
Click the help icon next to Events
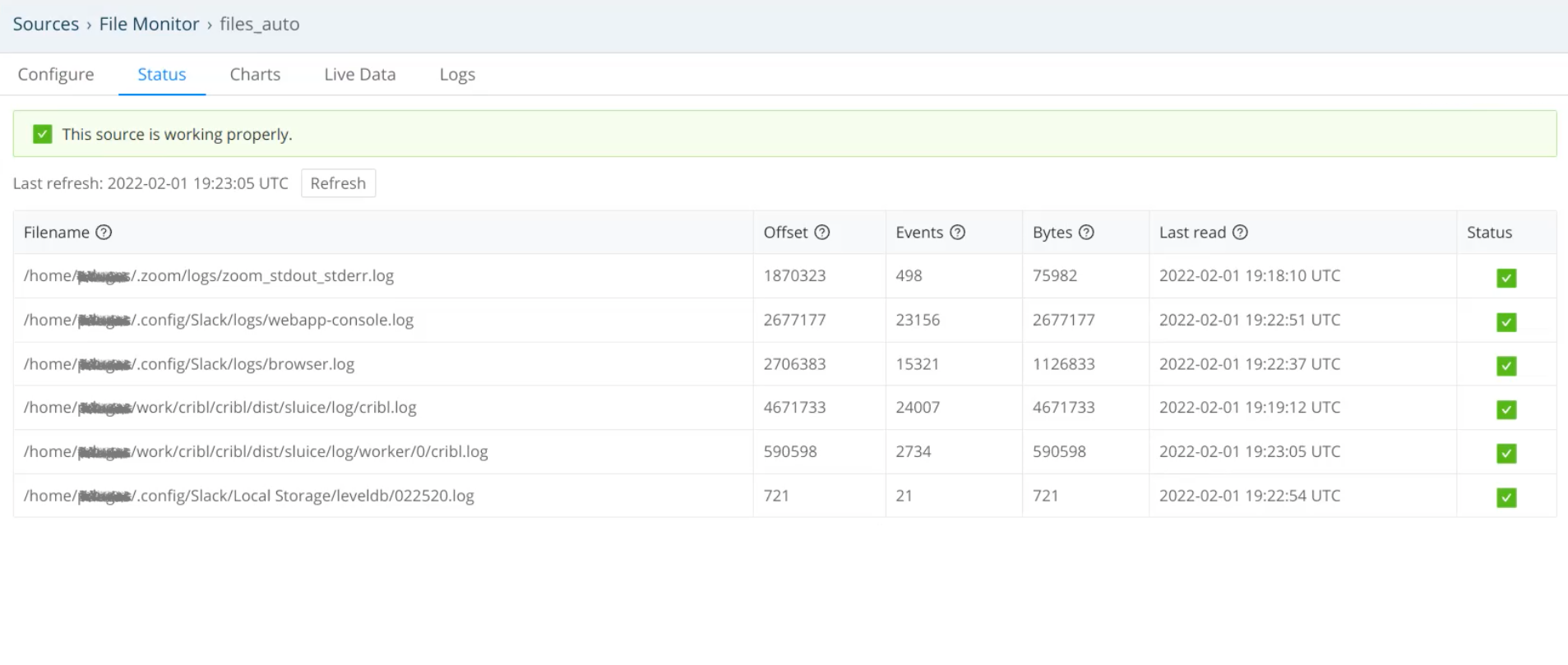(x=957, y=233)
